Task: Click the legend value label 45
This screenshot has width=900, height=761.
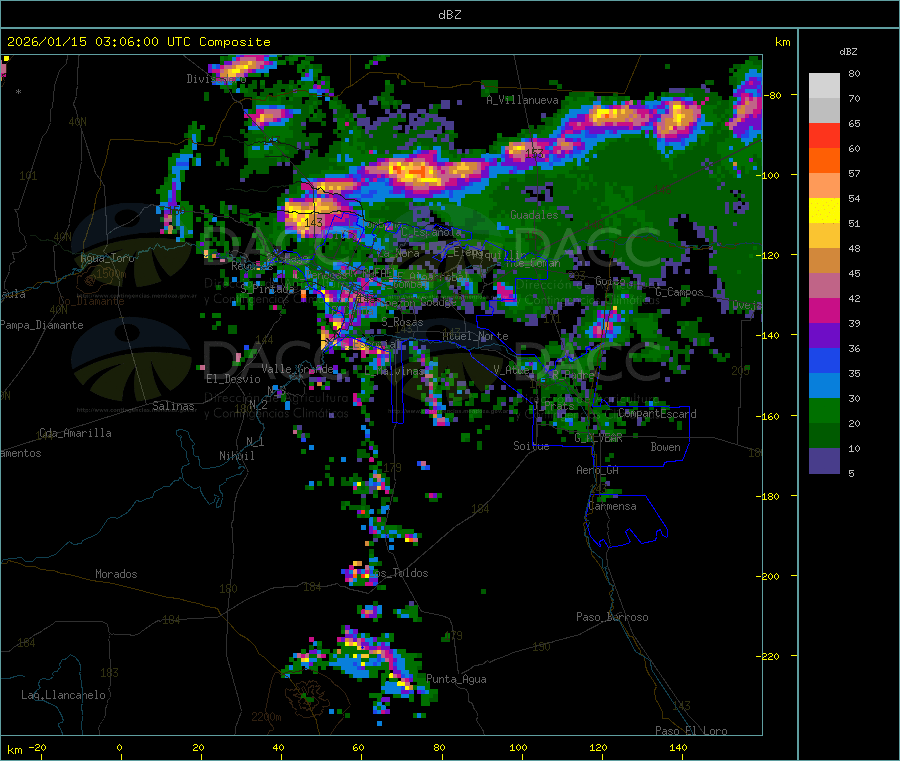Action: (854, 274)
